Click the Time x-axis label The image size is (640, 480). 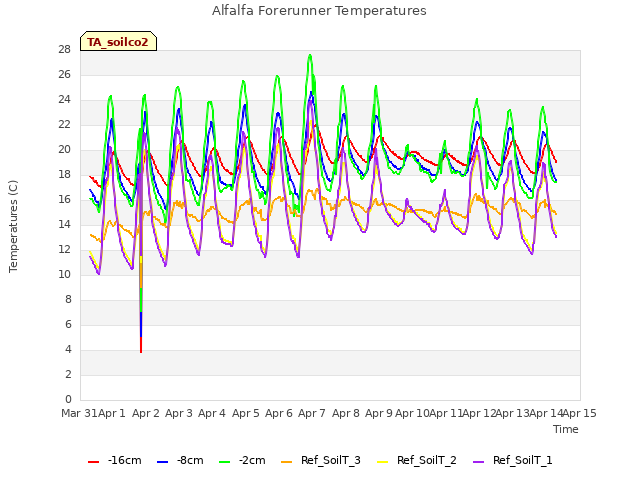[566, 429]
